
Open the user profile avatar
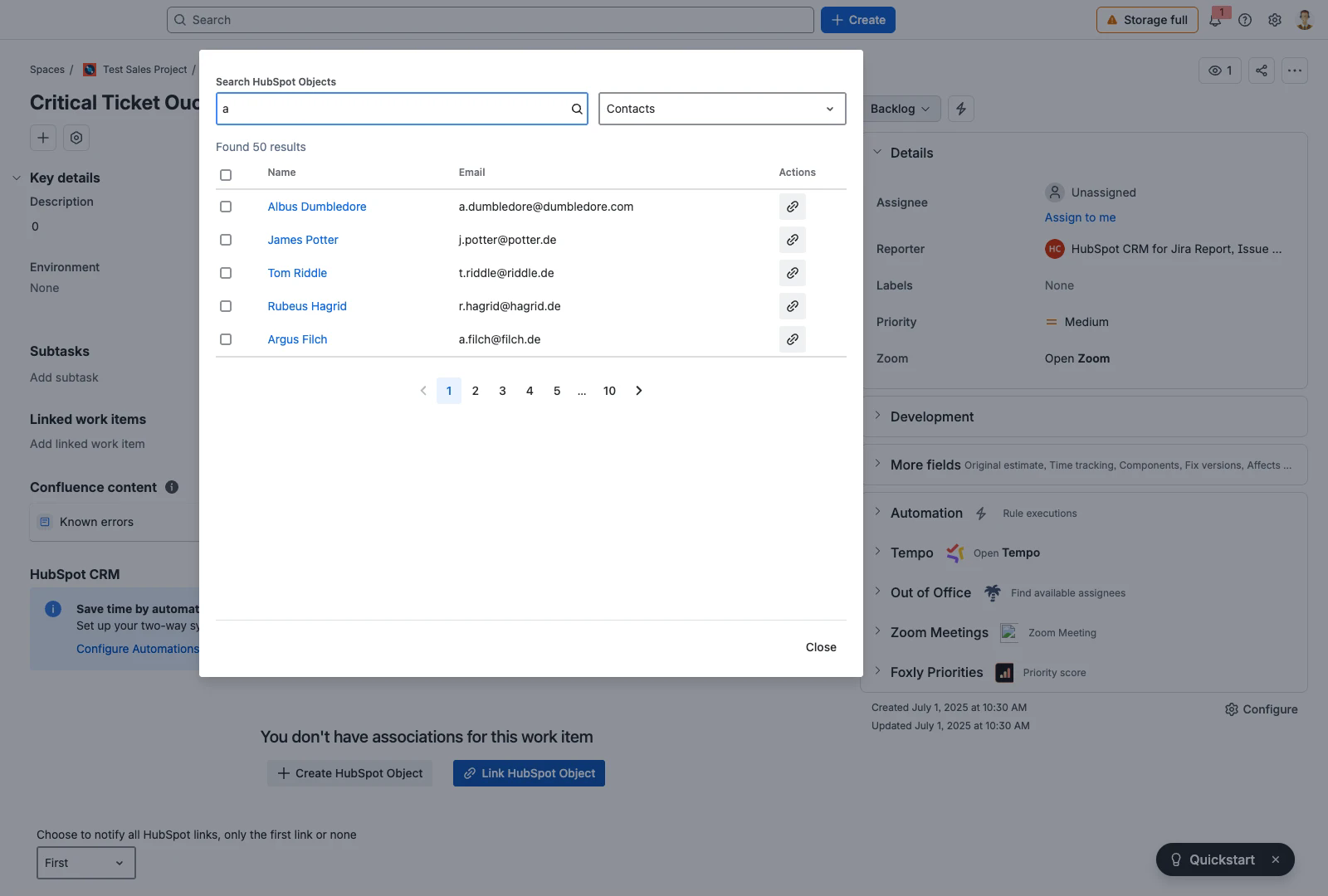point(1305,20)
